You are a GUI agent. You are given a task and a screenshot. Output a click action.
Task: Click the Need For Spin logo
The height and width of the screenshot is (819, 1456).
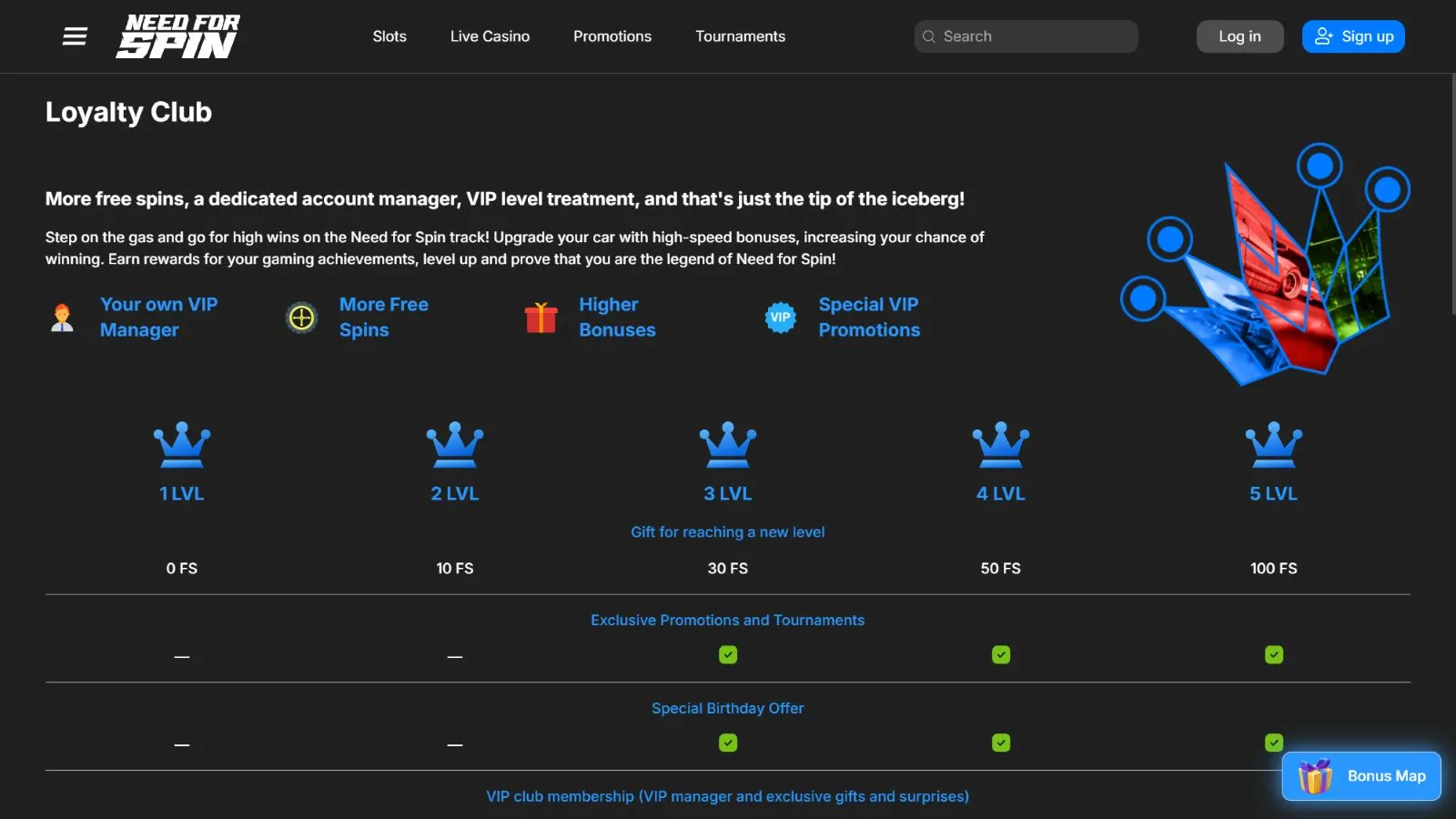coord(178,36)
